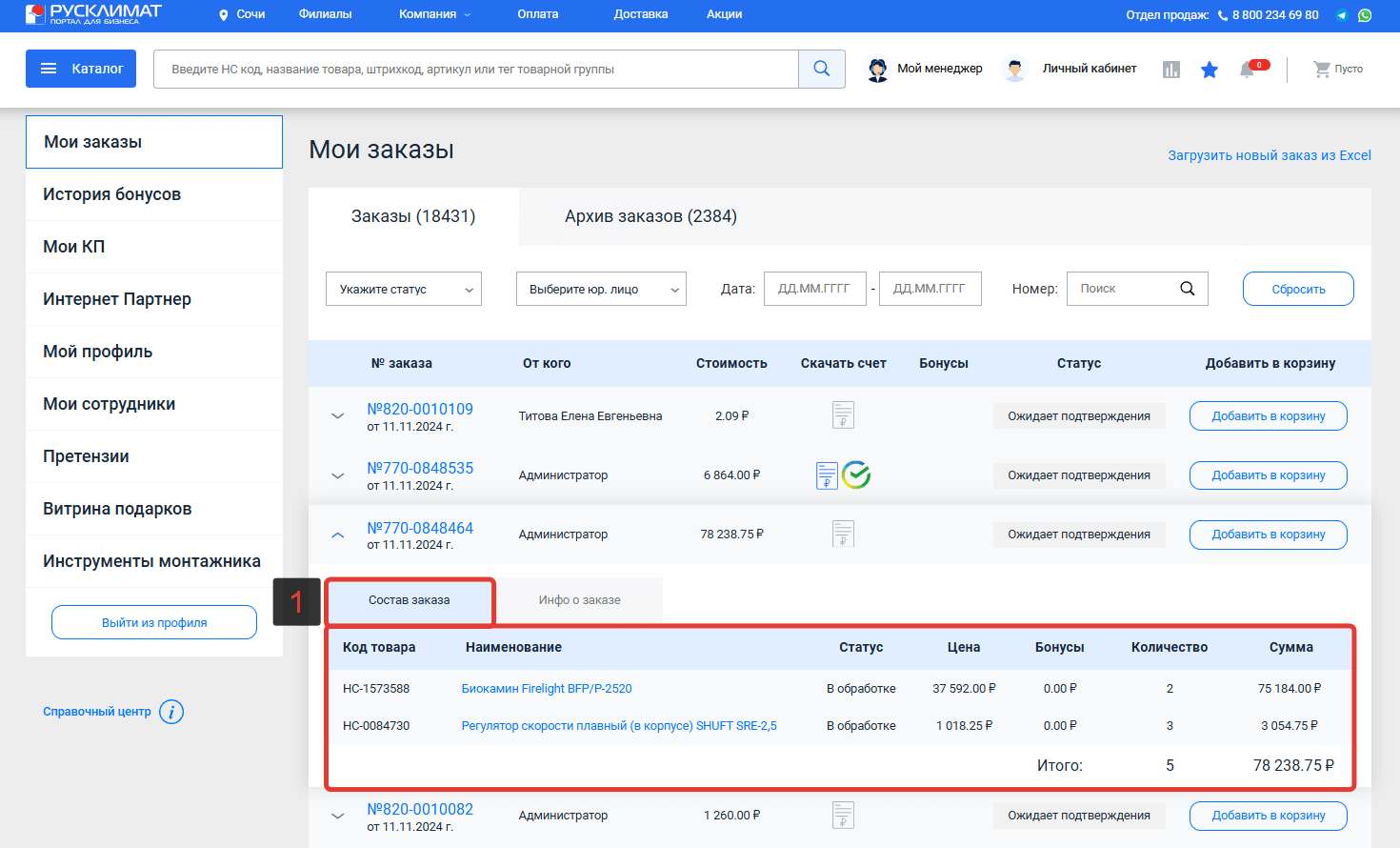Add order №820-0010082 to cart

[1269, 816]
